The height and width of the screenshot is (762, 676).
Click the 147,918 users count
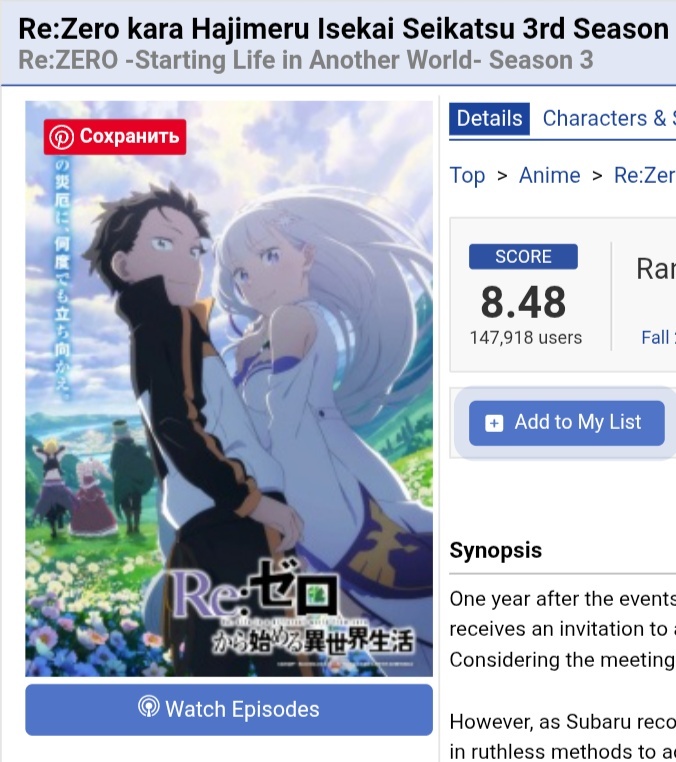(x=526, y=337)
